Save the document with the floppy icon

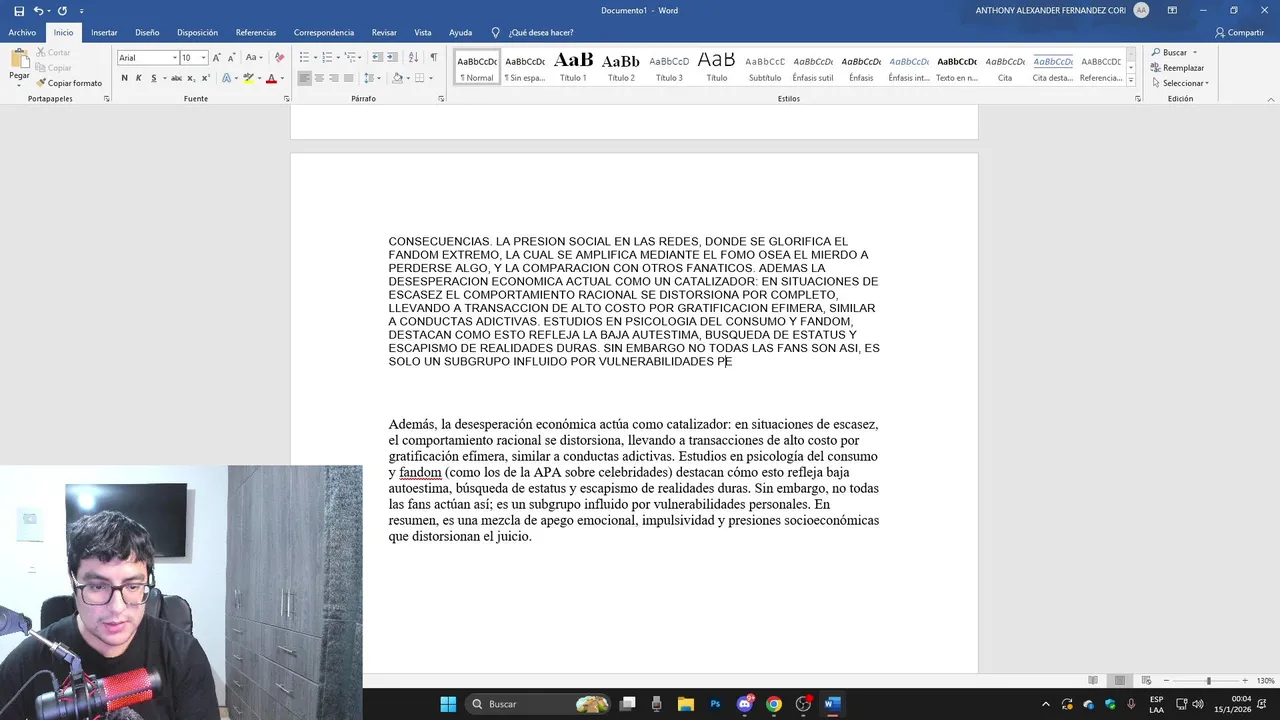pyautogui.click(x=19, y=10)
